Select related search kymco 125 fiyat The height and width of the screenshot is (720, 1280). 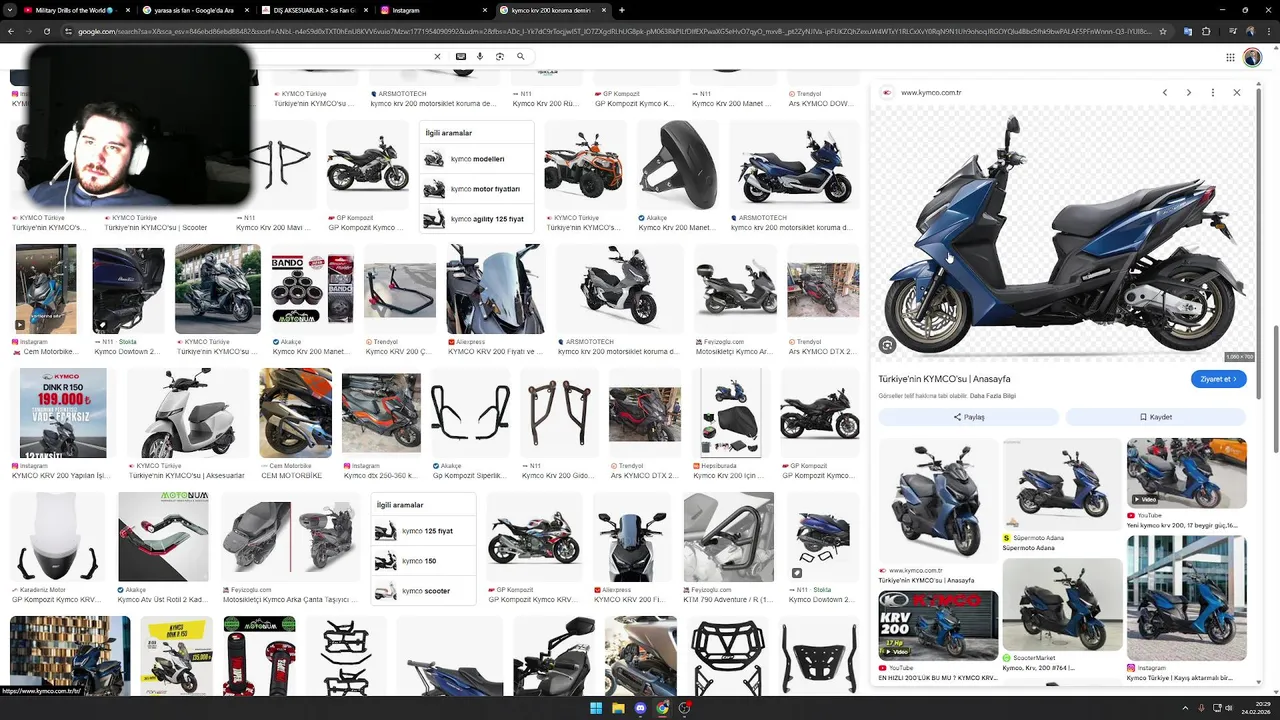(424, 531)
